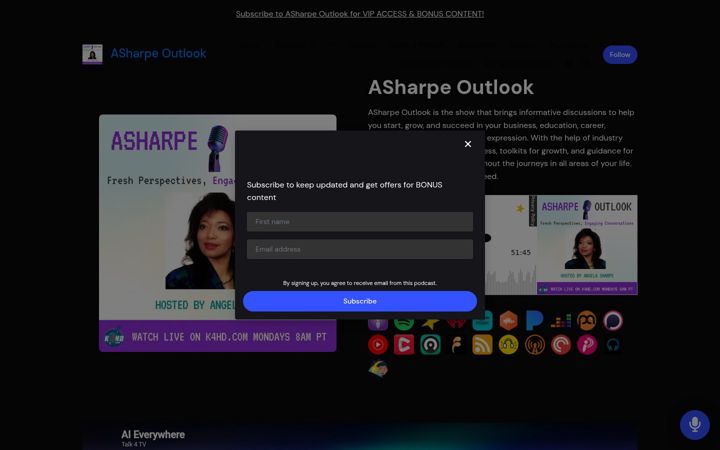Open the red Pocket Casts icon

561,345
